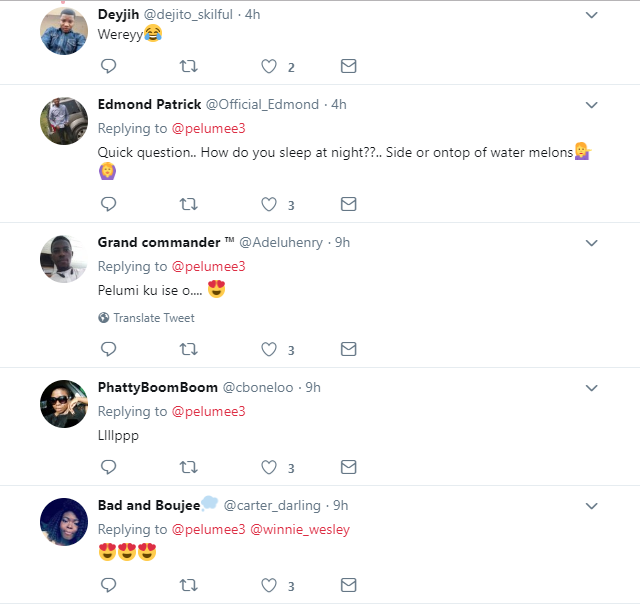Retweet Deyjih's Wereyy tweet
The image size is (640, 604).
187,67
